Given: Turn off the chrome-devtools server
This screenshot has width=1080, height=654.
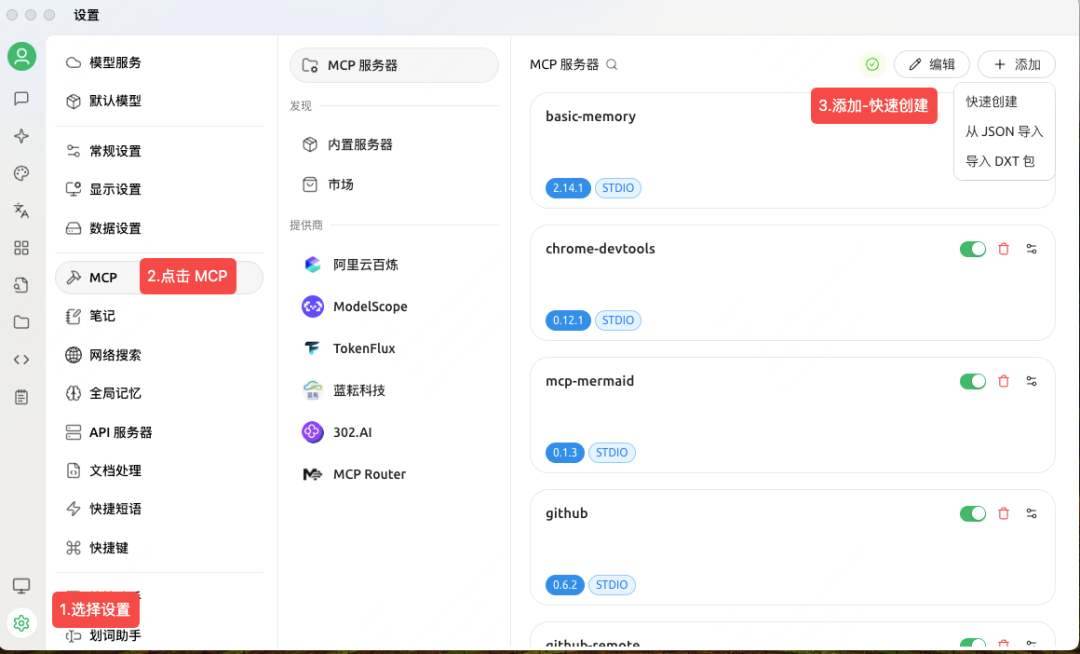Looking at the screenshot, I should (x=972, y=248).
